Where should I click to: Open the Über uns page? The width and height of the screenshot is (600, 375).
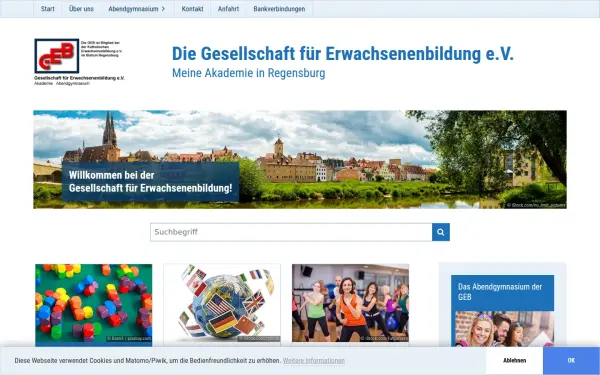(81, 9)
